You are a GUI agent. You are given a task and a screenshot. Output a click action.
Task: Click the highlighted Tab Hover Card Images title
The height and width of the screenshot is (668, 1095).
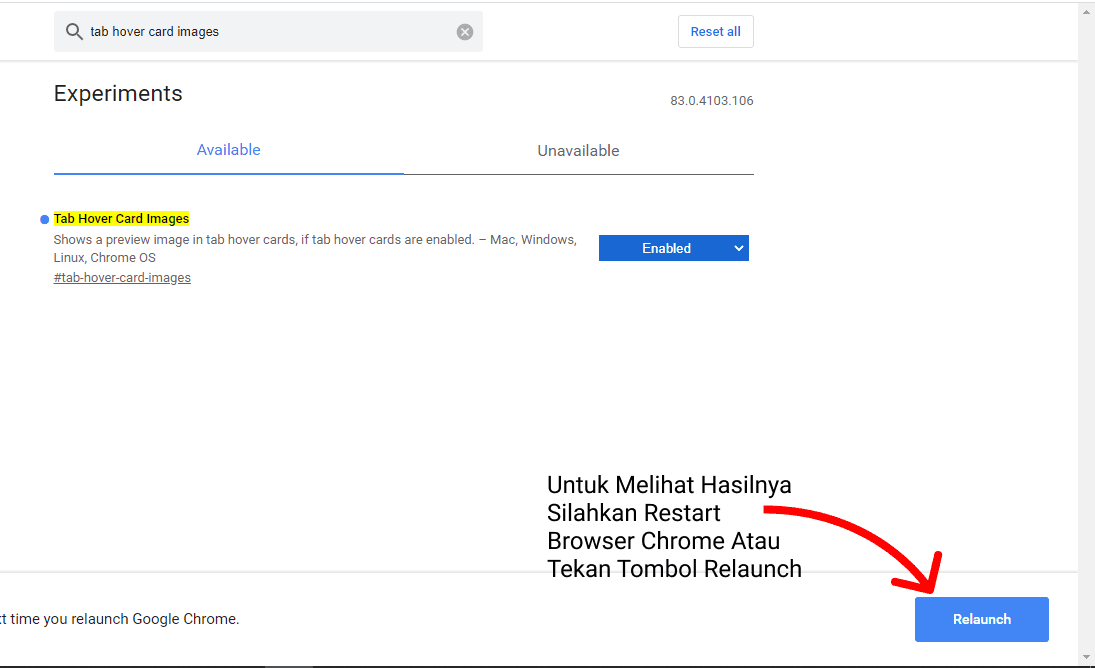pos(121,218)
